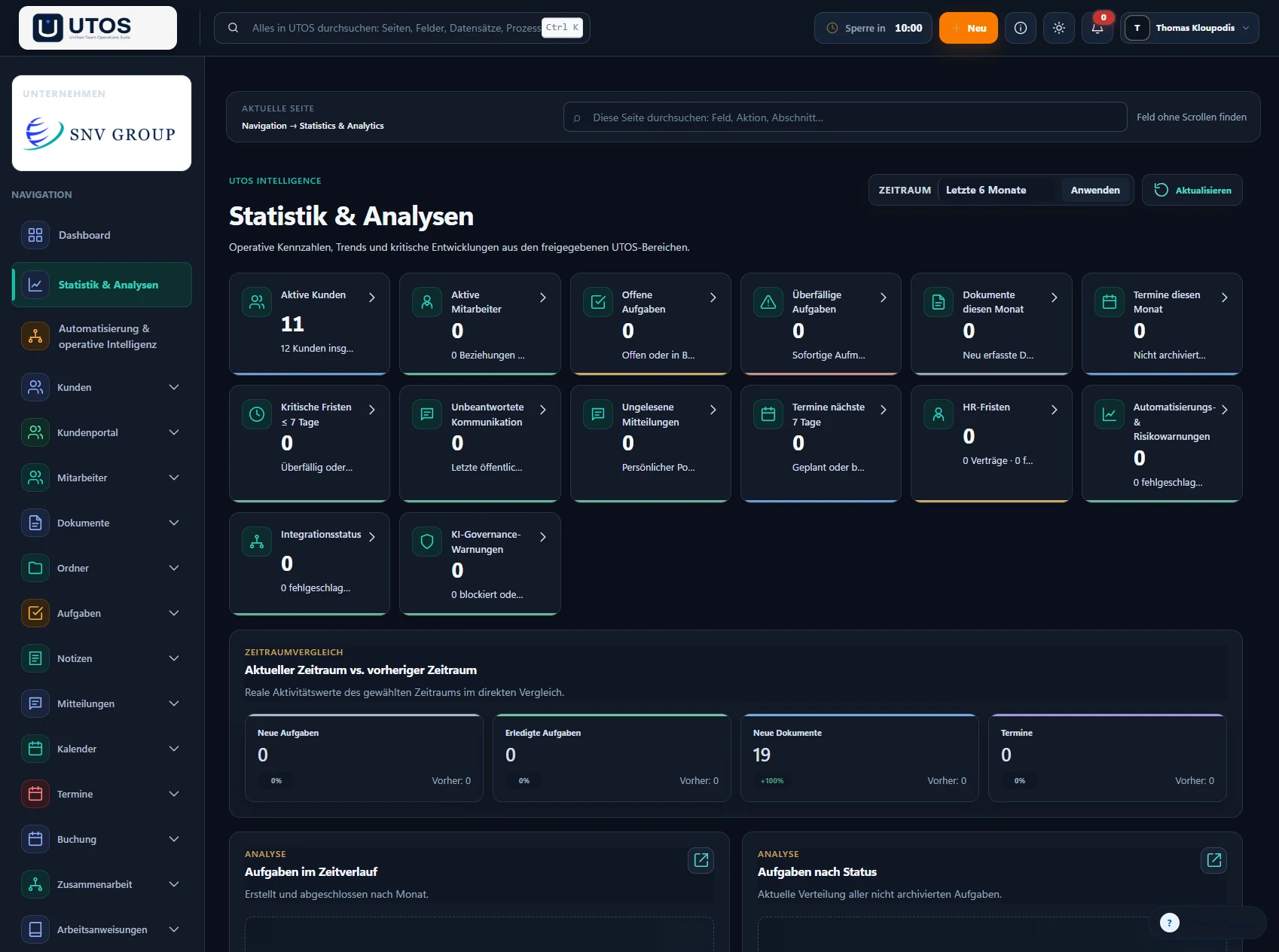
Task: Expand the Kunden menu chevron
Action: click(174, 387)
